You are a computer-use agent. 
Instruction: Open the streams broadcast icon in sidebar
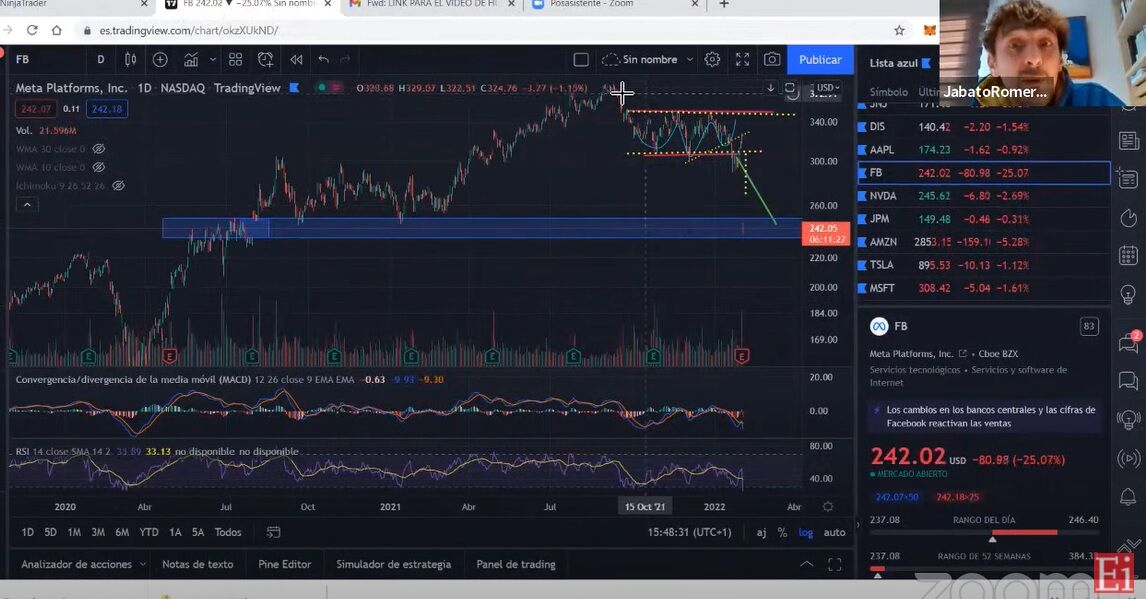(x=1128, y=459)
